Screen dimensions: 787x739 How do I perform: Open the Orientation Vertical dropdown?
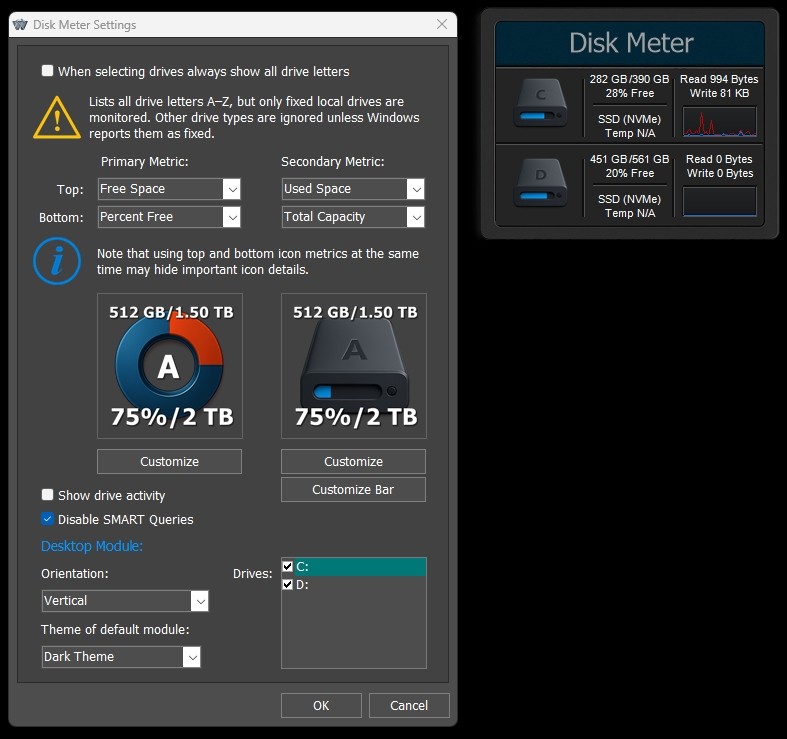(199, 601)
